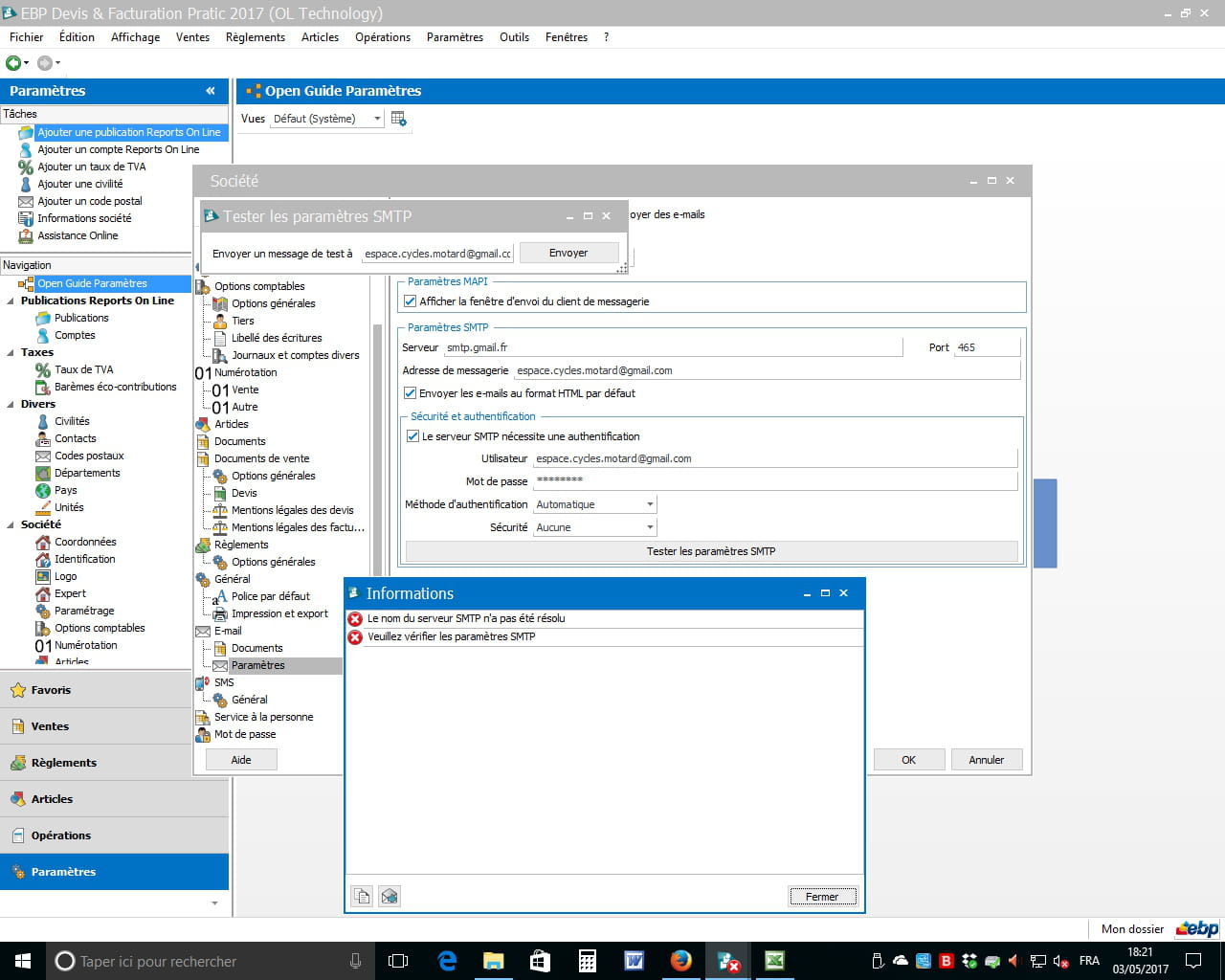
Task: Click the Mot de passe tree icon
Action: click(203, 734)
